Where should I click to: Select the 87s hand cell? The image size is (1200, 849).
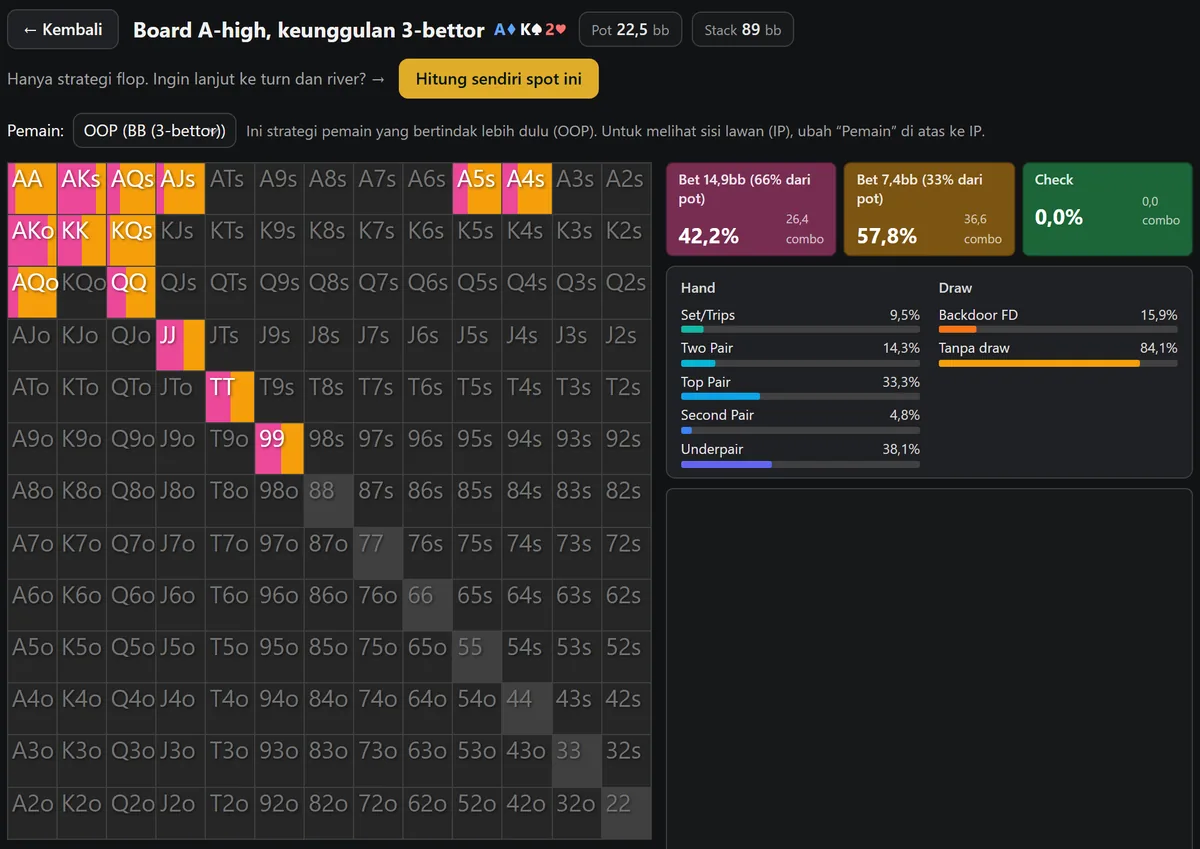point(378,500)
